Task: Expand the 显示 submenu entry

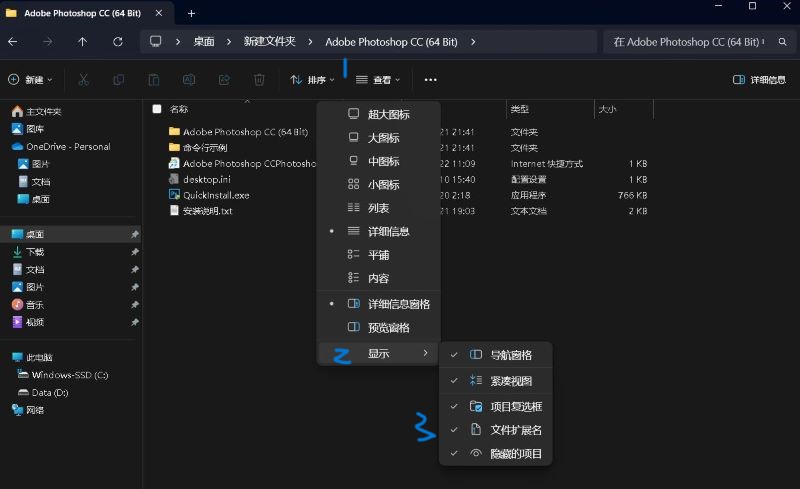Action: [x=378, y=353]
